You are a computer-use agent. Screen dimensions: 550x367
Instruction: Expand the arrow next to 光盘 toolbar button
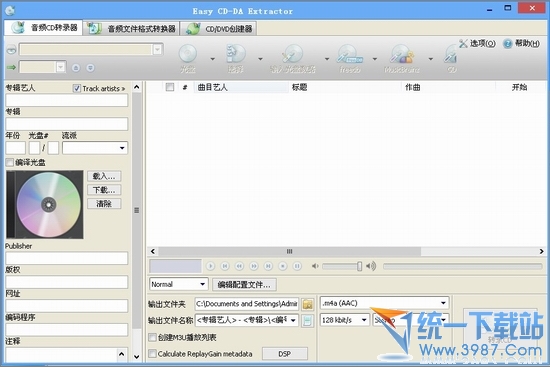click(x=213, y=59)
